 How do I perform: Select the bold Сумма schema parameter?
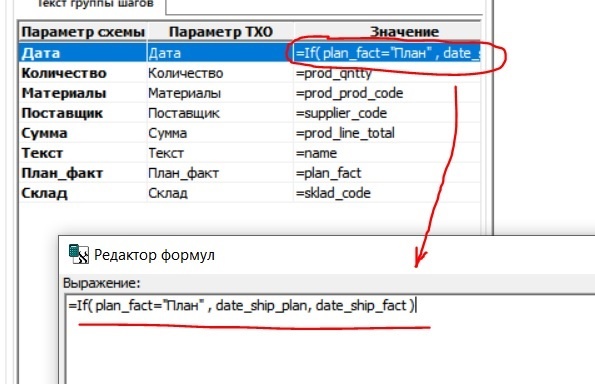[83, 133]
